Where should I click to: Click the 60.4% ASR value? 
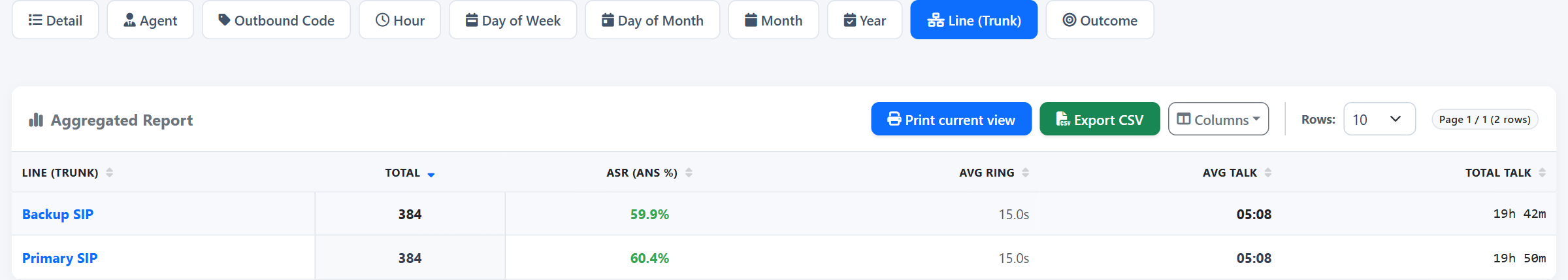point(649,258)
